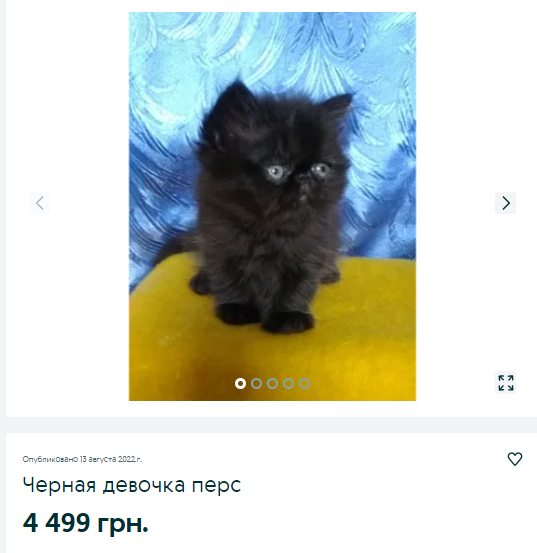Click the word перс in the title
Image resolution: width=537 pixels, height=553 pixels.
[216, 486]
